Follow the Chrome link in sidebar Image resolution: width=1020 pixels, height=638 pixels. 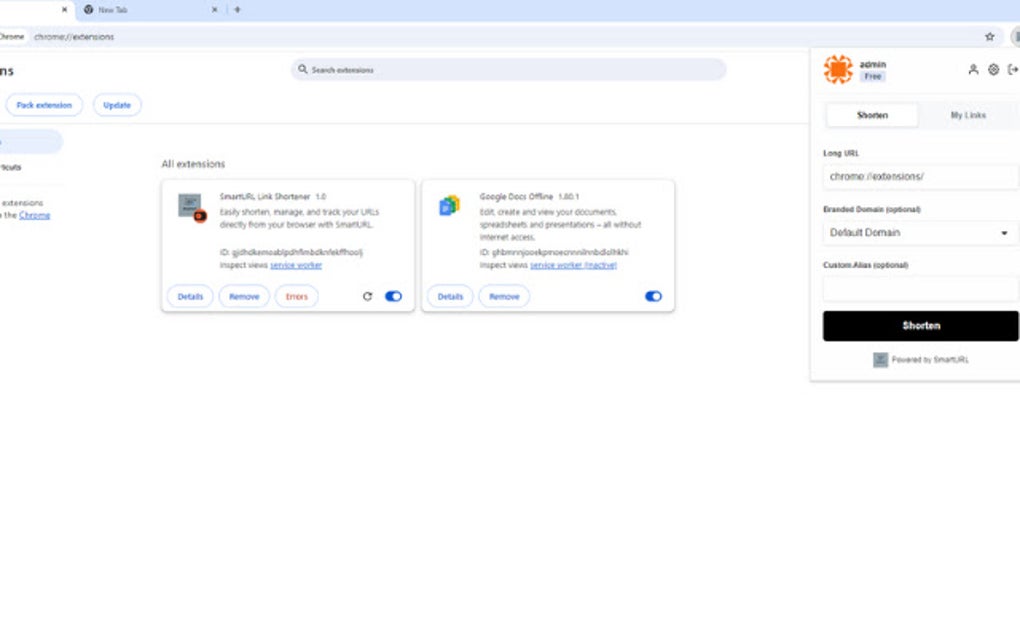click(x=34, y=215)
